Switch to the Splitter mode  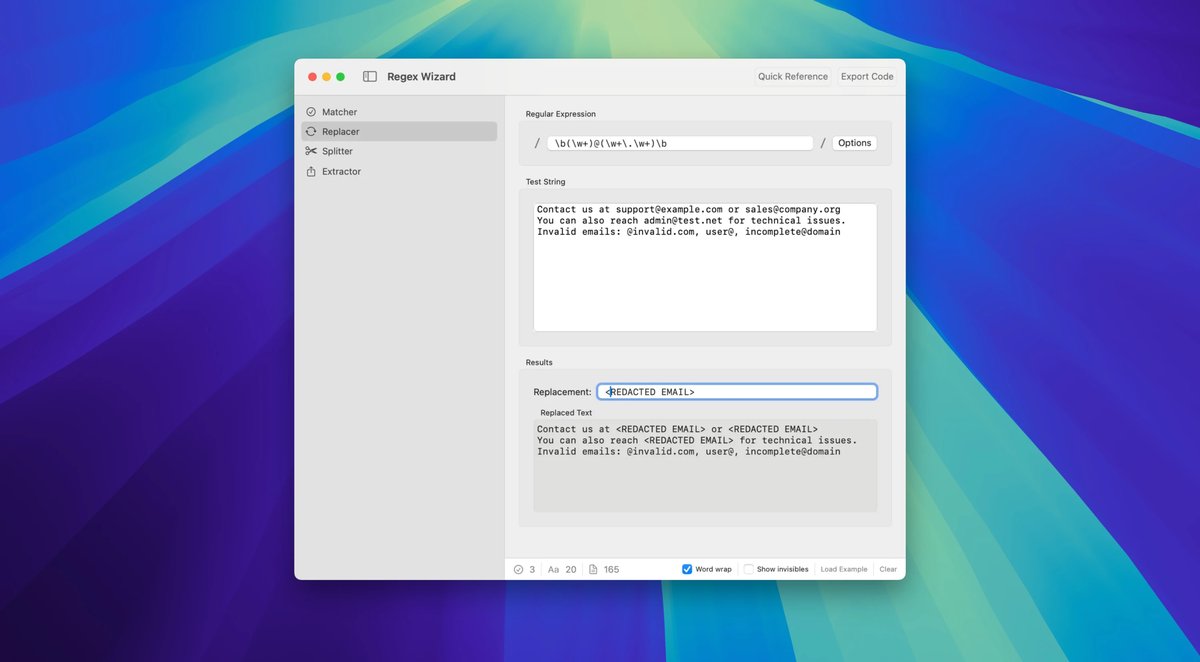tap(340, 151)
